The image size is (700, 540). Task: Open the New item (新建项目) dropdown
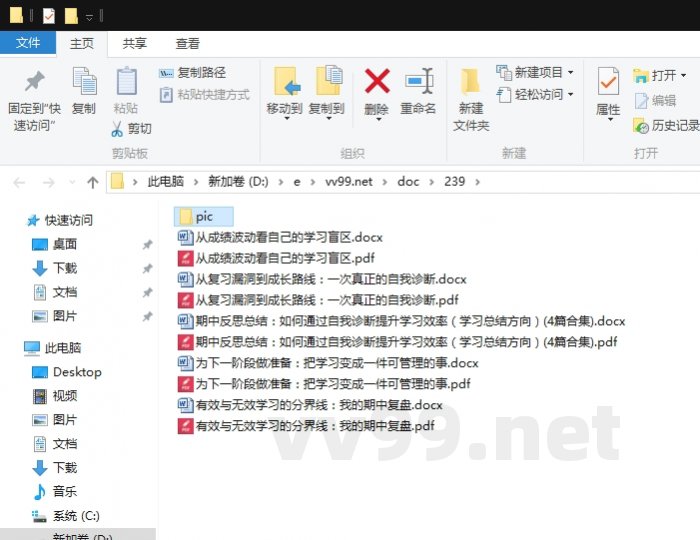535,72
